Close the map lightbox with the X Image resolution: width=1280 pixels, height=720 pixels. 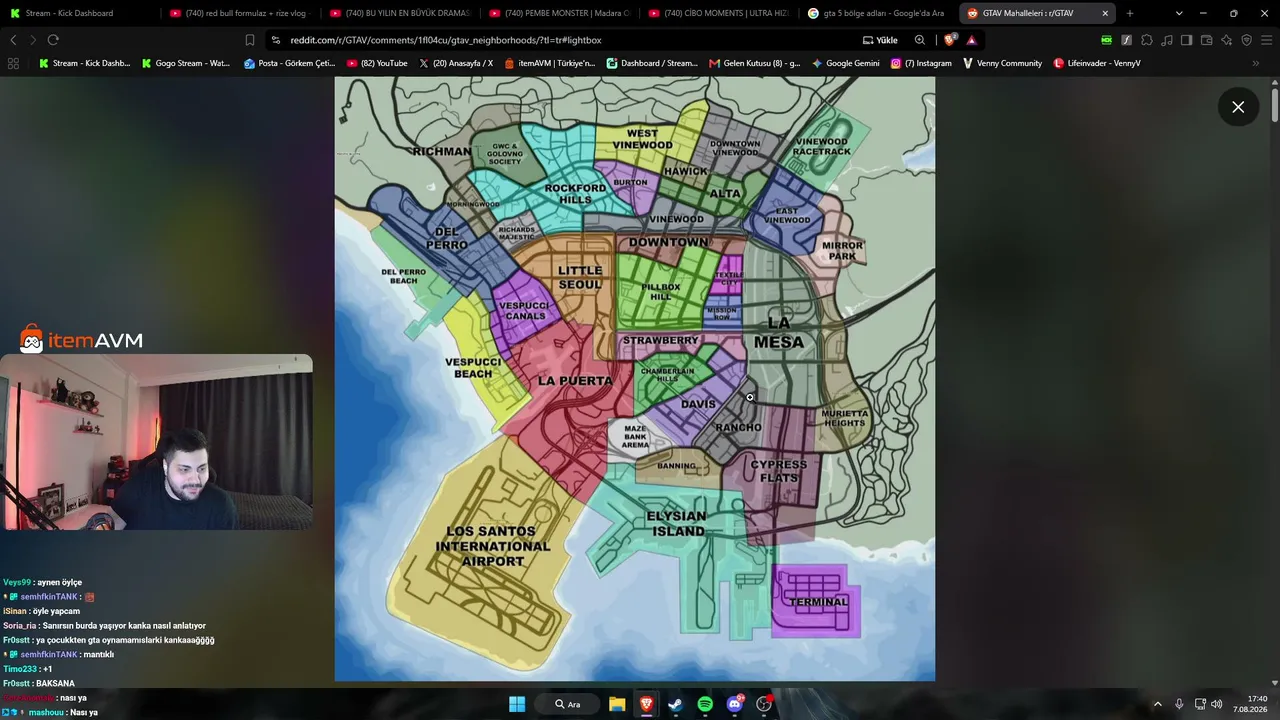tap(1238, 107)
